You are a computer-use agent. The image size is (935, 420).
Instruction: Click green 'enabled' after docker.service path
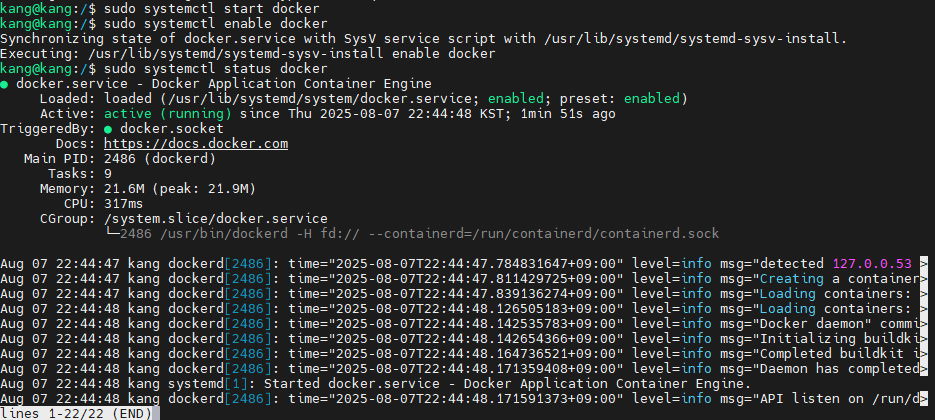pyautogui.click(x=516, y=98)
